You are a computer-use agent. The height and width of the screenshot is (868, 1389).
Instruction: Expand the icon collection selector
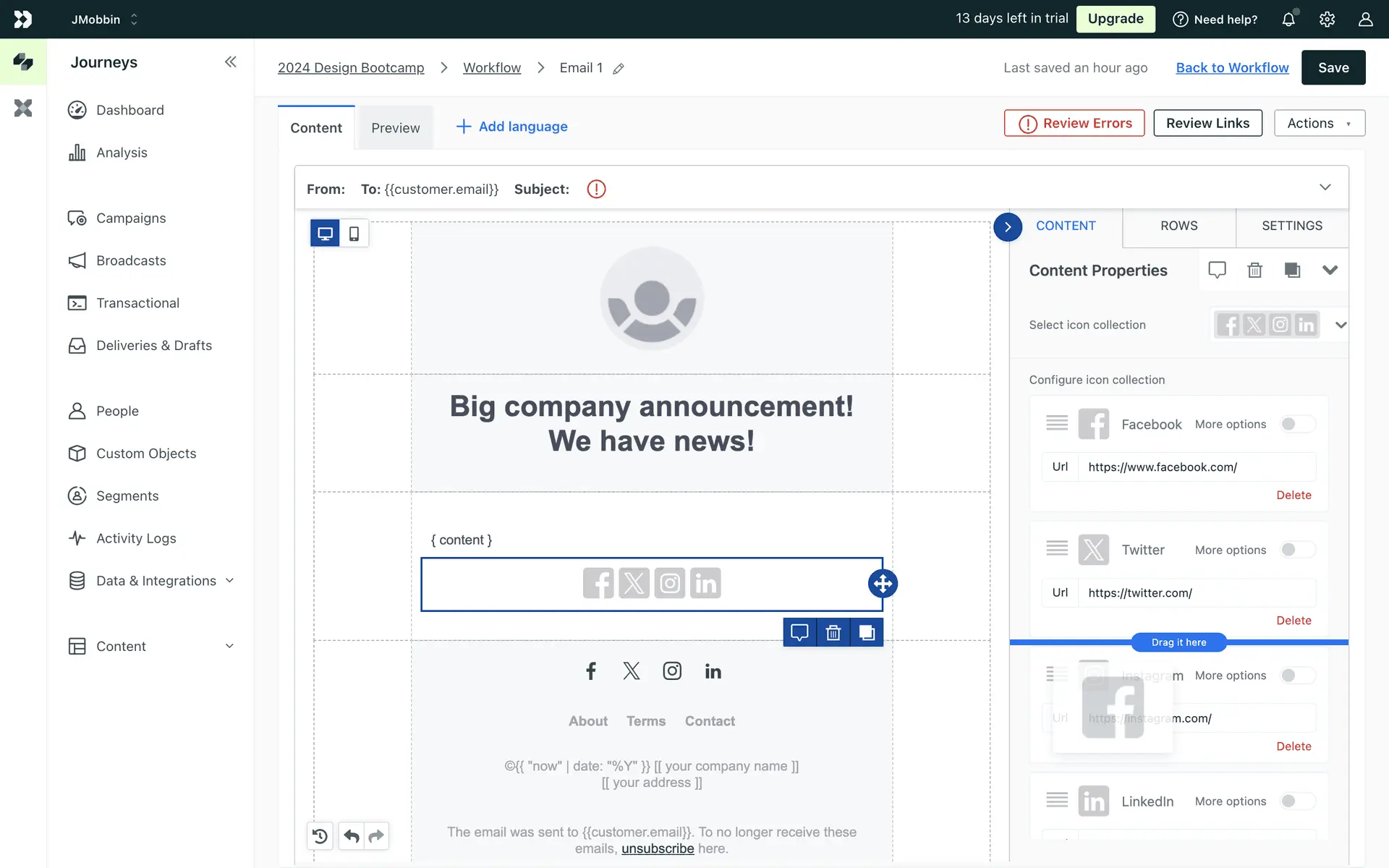tap(1340, 325)
